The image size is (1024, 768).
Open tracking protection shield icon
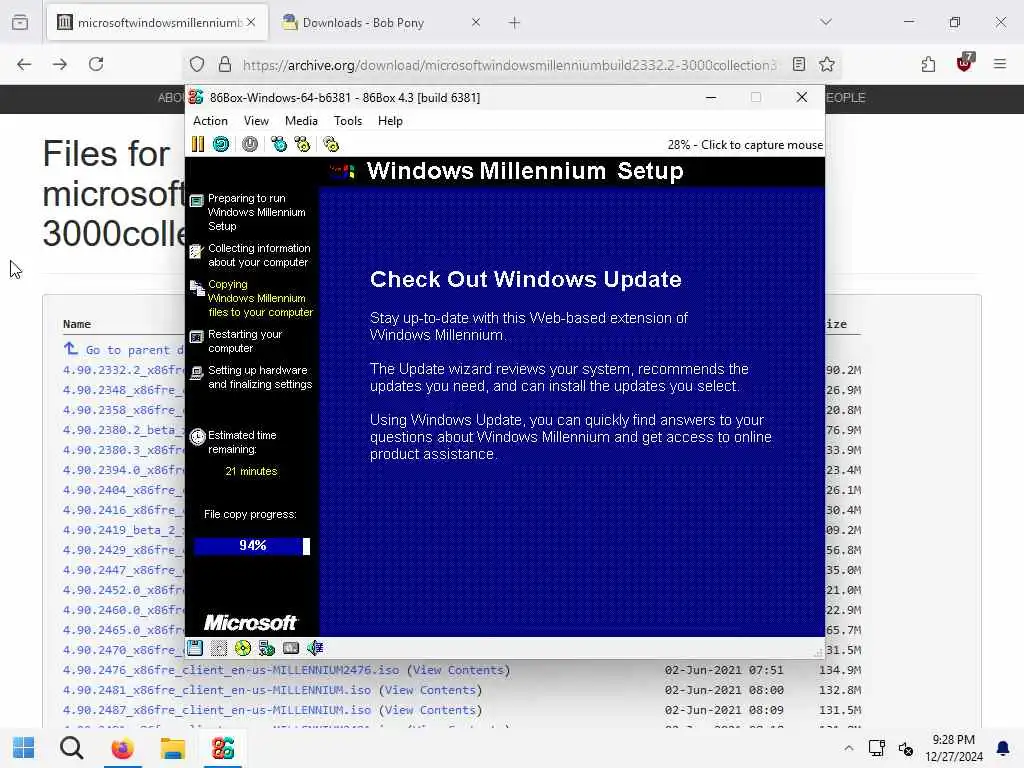[x=197, y=64]
